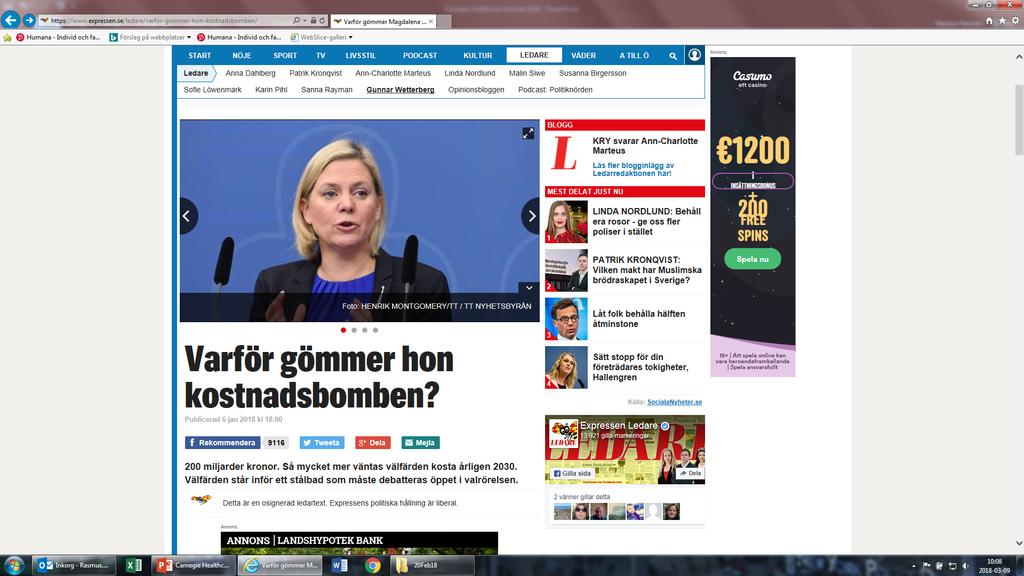Click the page vertical scrollbar thumb

tap(1019, 120)
